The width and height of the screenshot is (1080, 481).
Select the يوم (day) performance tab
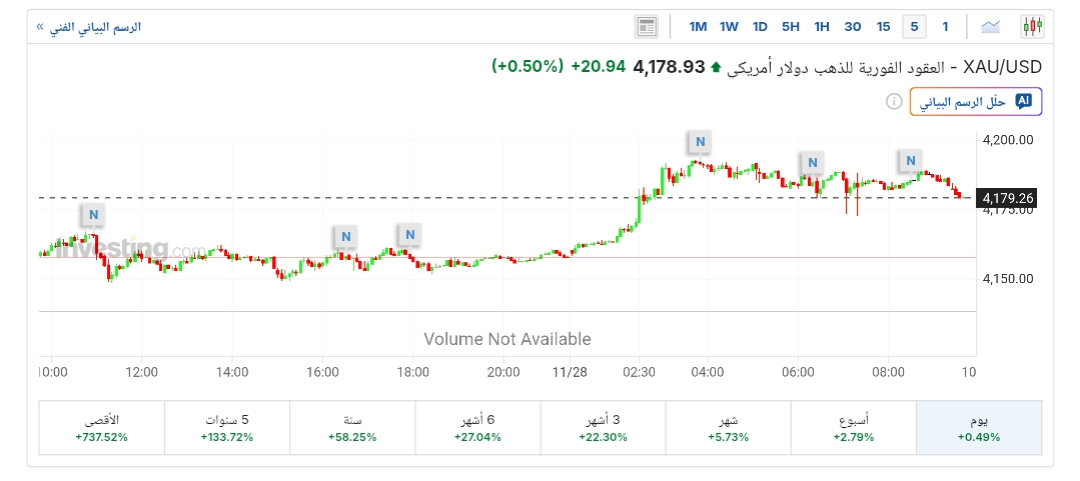[x=978, y=428]
